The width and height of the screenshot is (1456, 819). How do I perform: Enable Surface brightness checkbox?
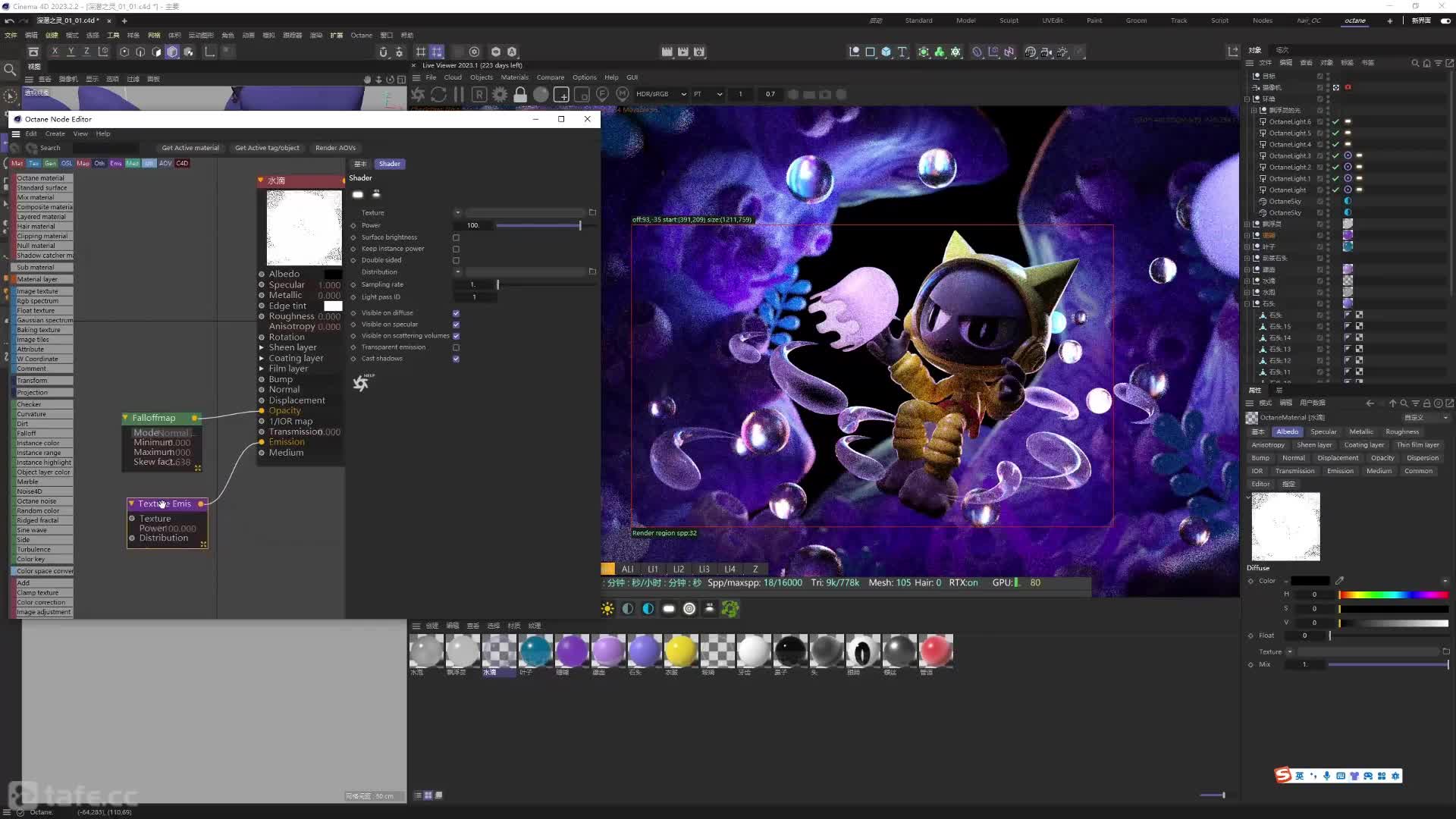click(x=456, y=237)
